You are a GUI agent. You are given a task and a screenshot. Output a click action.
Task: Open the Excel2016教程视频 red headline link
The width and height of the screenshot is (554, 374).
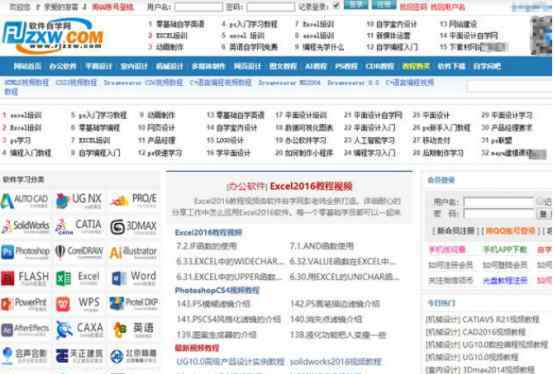coord(311,186)
